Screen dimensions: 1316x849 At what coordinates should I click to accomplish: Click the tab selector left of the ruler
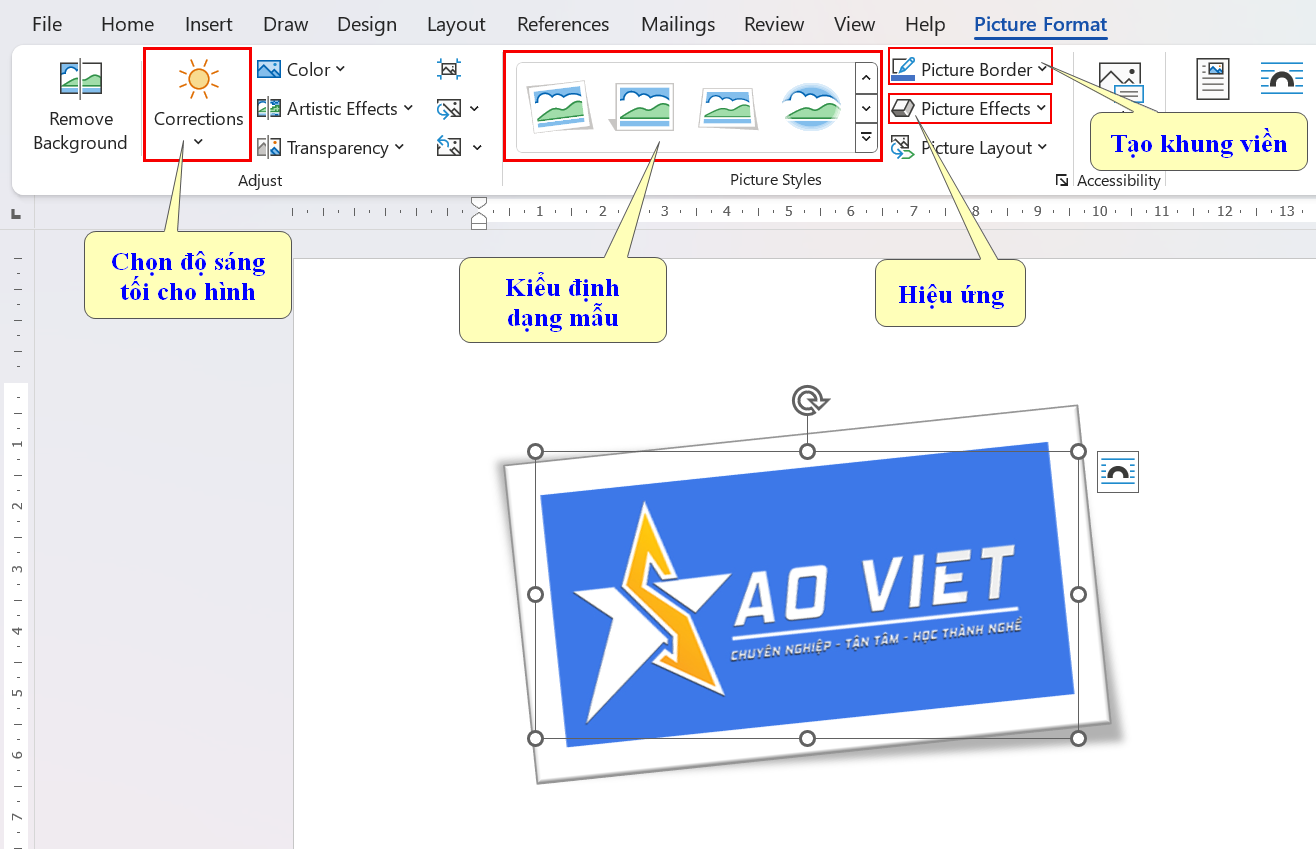tap(16, 213)
